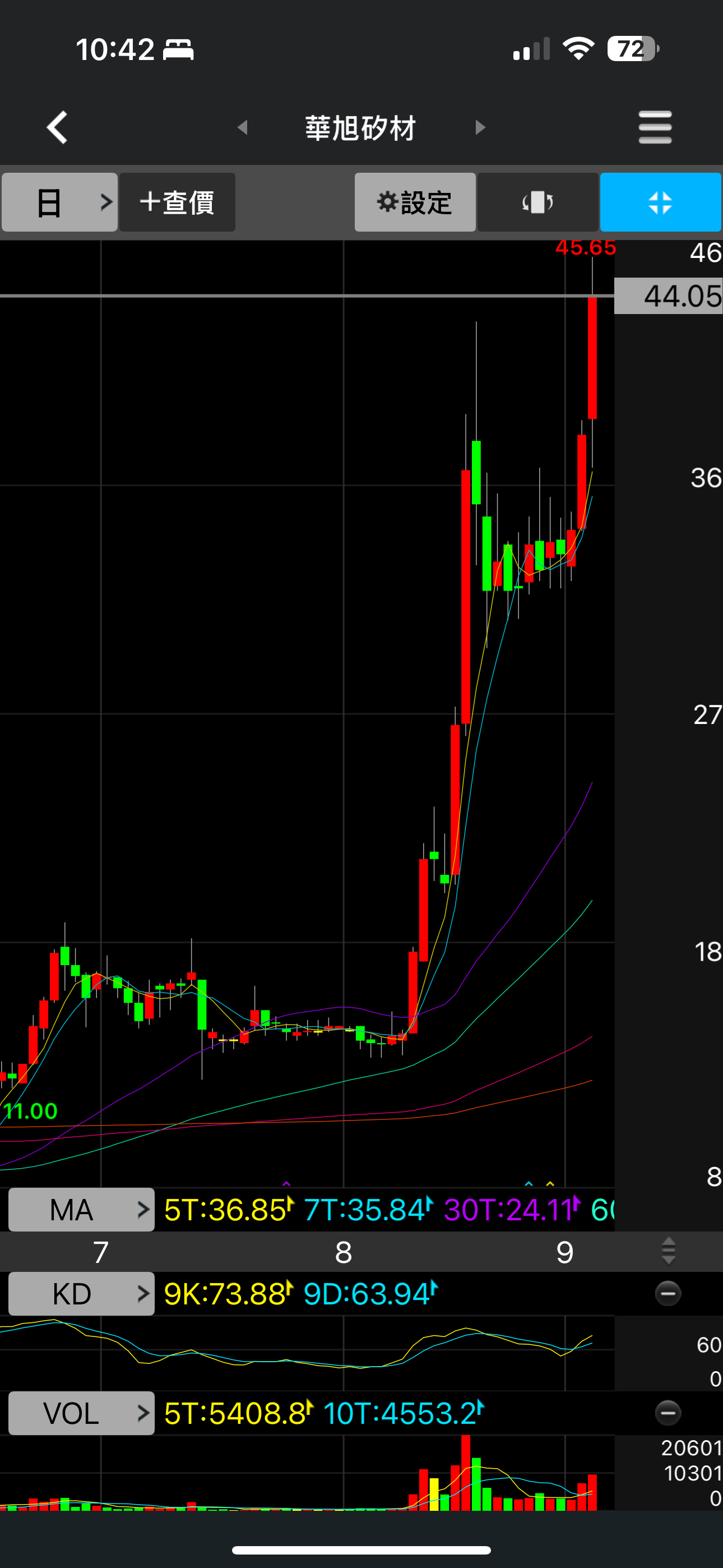723x1568 pixels.
Task: Open the hamburger menu
Action: (655, 127)
